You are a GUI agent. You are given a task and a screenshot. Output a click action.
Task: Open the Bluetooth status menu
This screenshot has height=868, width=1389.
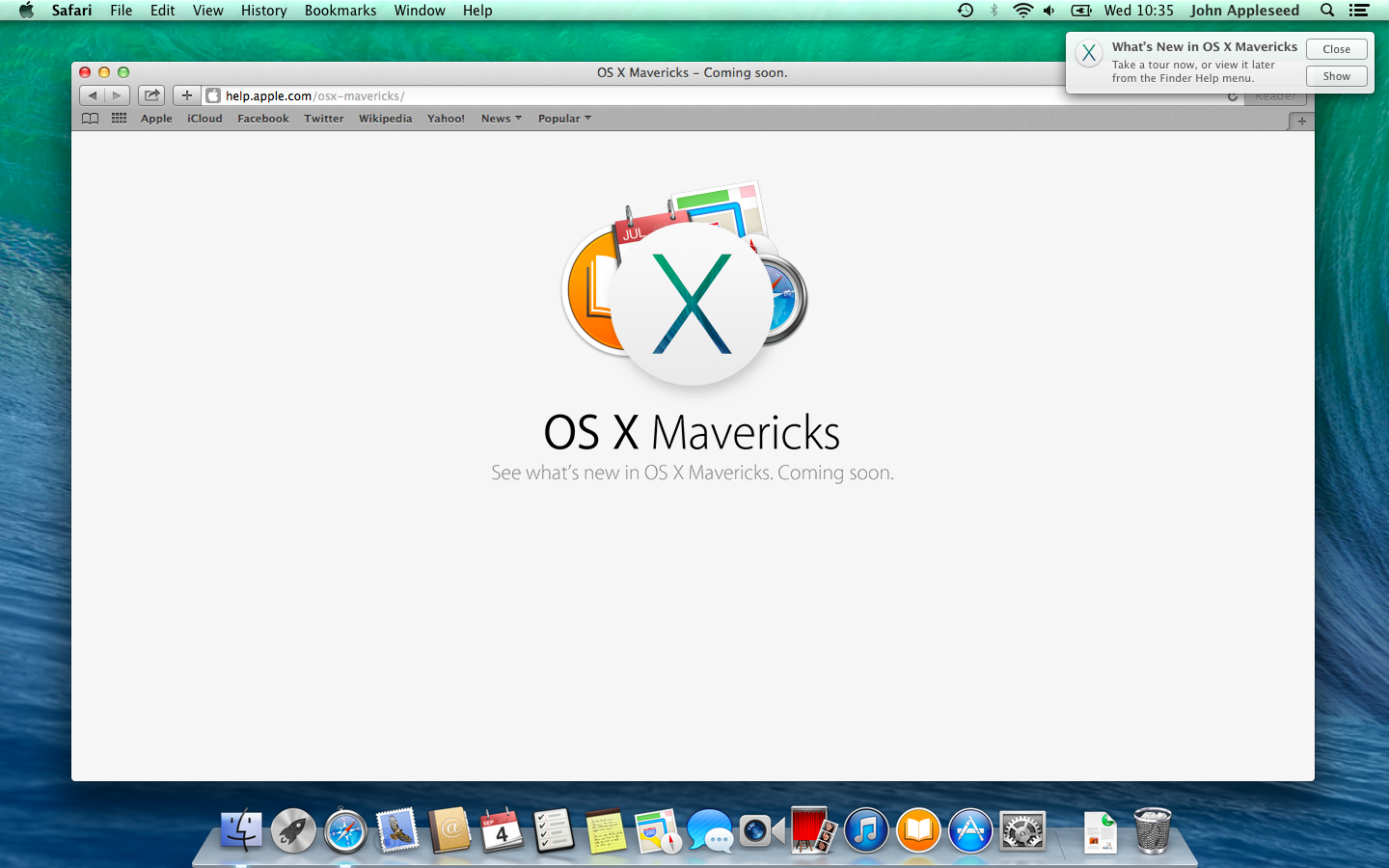[994, 11]
